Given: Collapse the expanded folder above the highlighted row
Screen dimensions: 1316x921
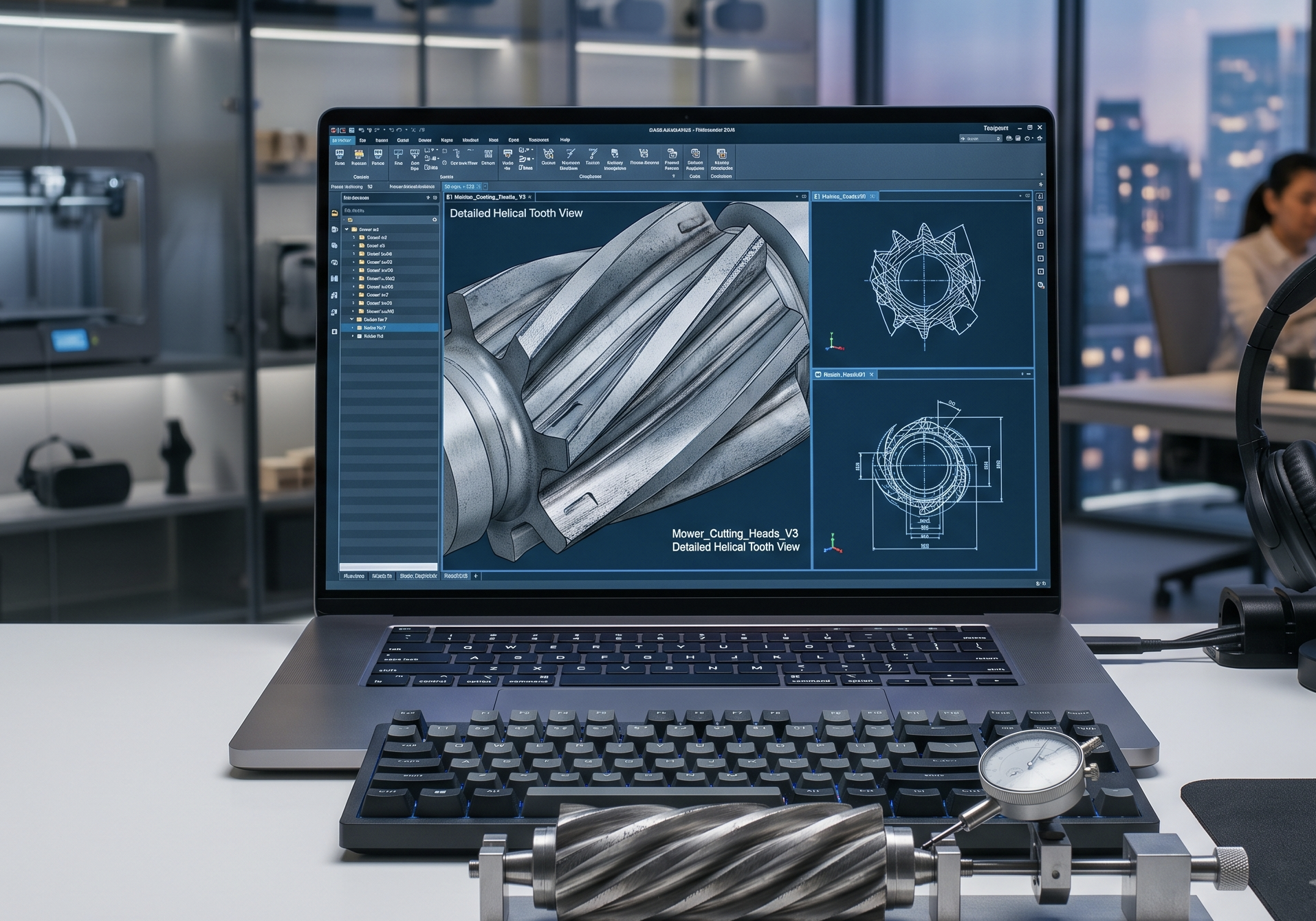Looking at the screenshot, I should pos(352,320).
